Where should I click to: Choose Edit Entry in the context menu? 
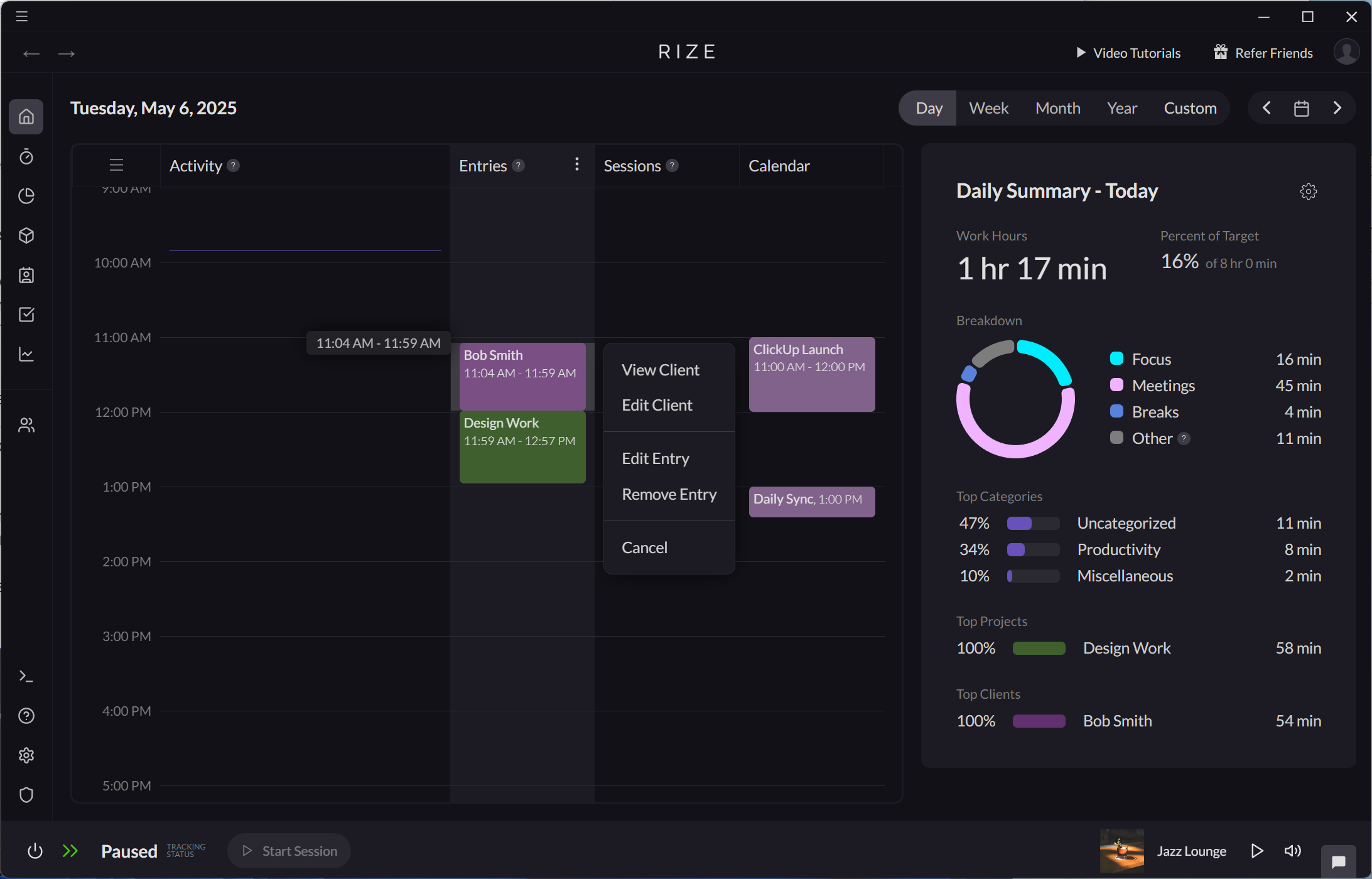655,458
